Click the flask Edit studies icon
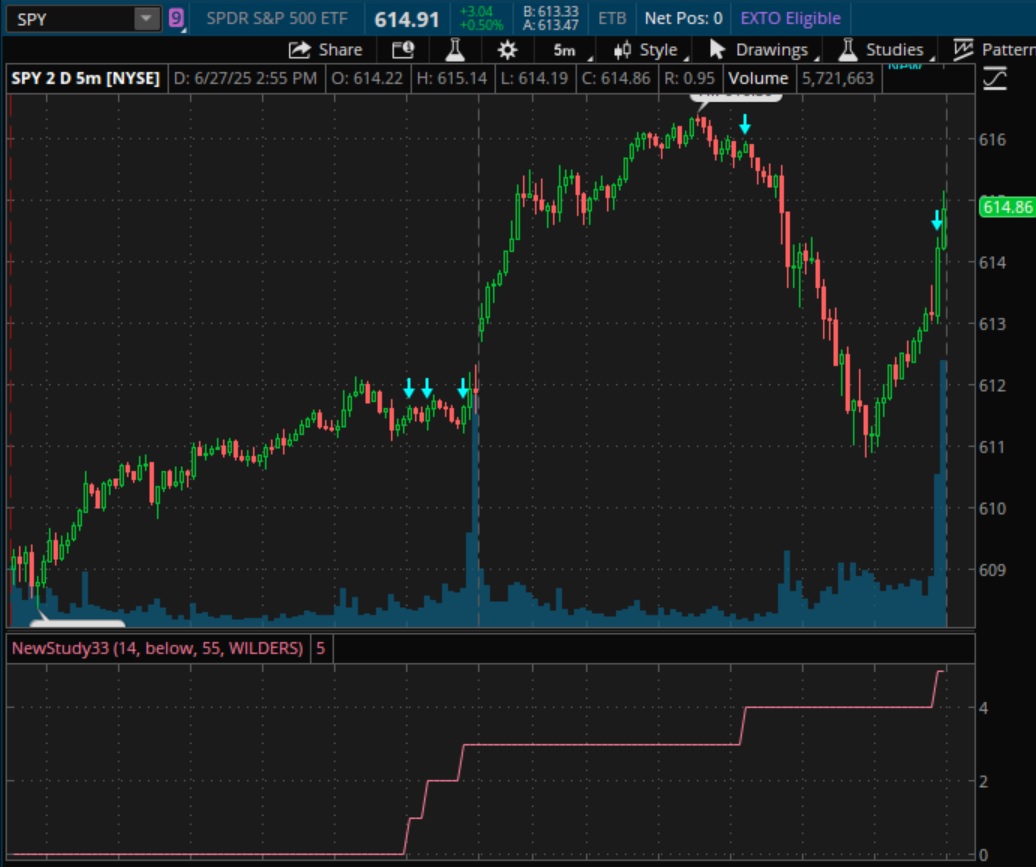The height and width of the screenshot is (867, 1036). [x=455, y=50]
